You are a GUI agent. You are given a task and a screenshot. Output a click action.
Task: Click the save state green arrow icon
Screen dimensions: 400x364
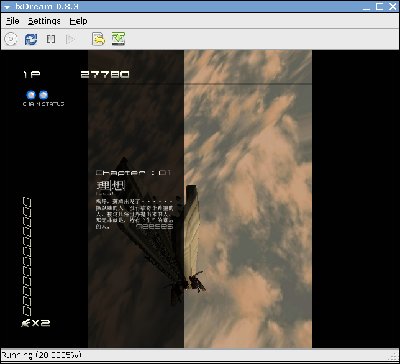(x=118, y=39)
